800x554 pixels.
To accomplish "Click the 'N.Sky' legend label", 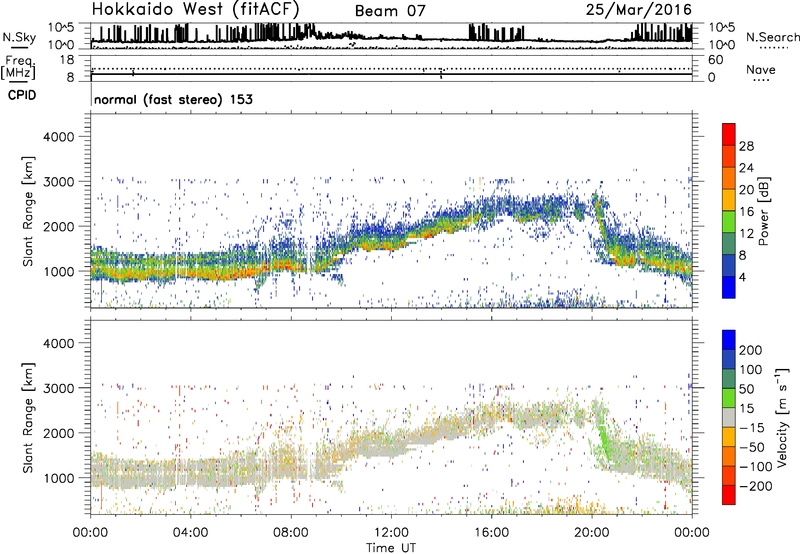I will 19,37.
